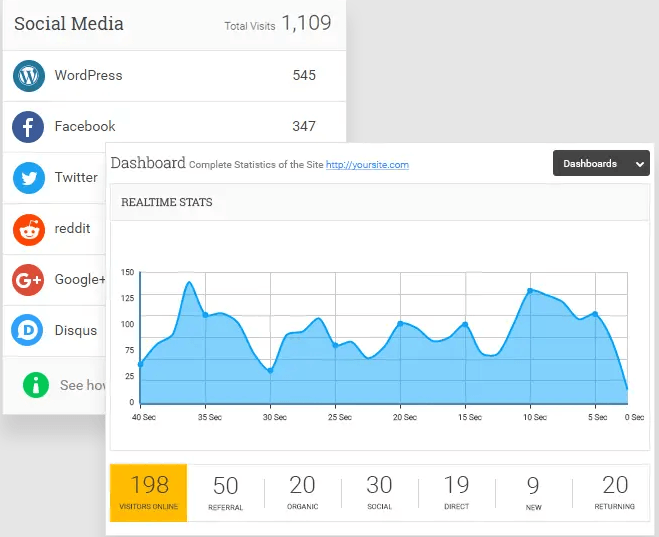This screenshot has height=537, width=659.
Task: Click the reddit alien icon
Action: coord(29,229)
